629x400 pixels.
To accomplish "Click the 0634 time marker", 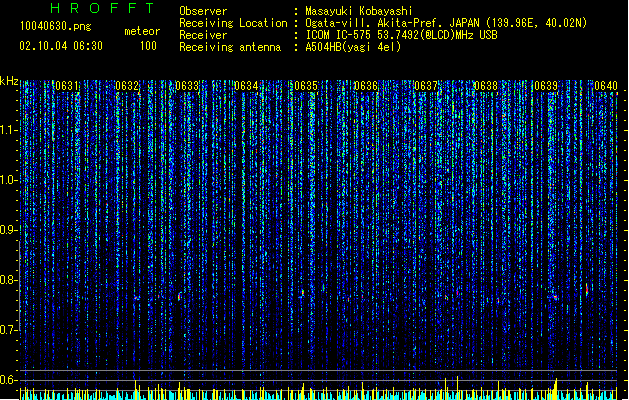I will [246, 86].
